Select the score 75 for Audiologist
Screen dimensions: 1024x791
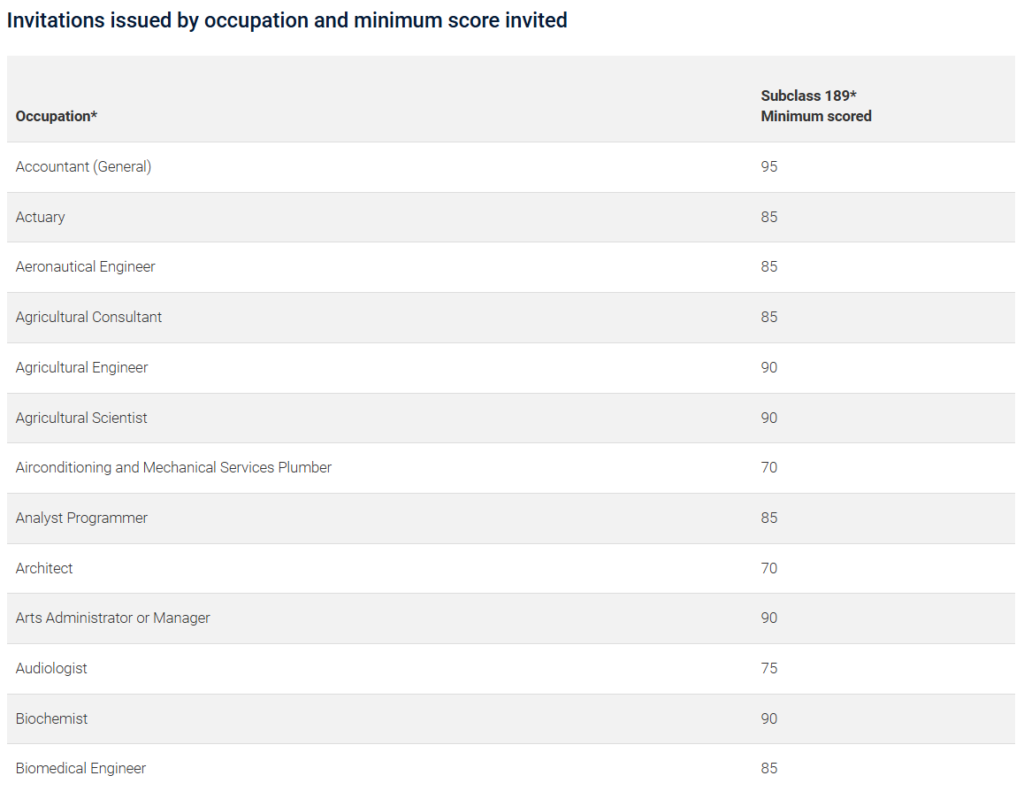tap(769, 668)
